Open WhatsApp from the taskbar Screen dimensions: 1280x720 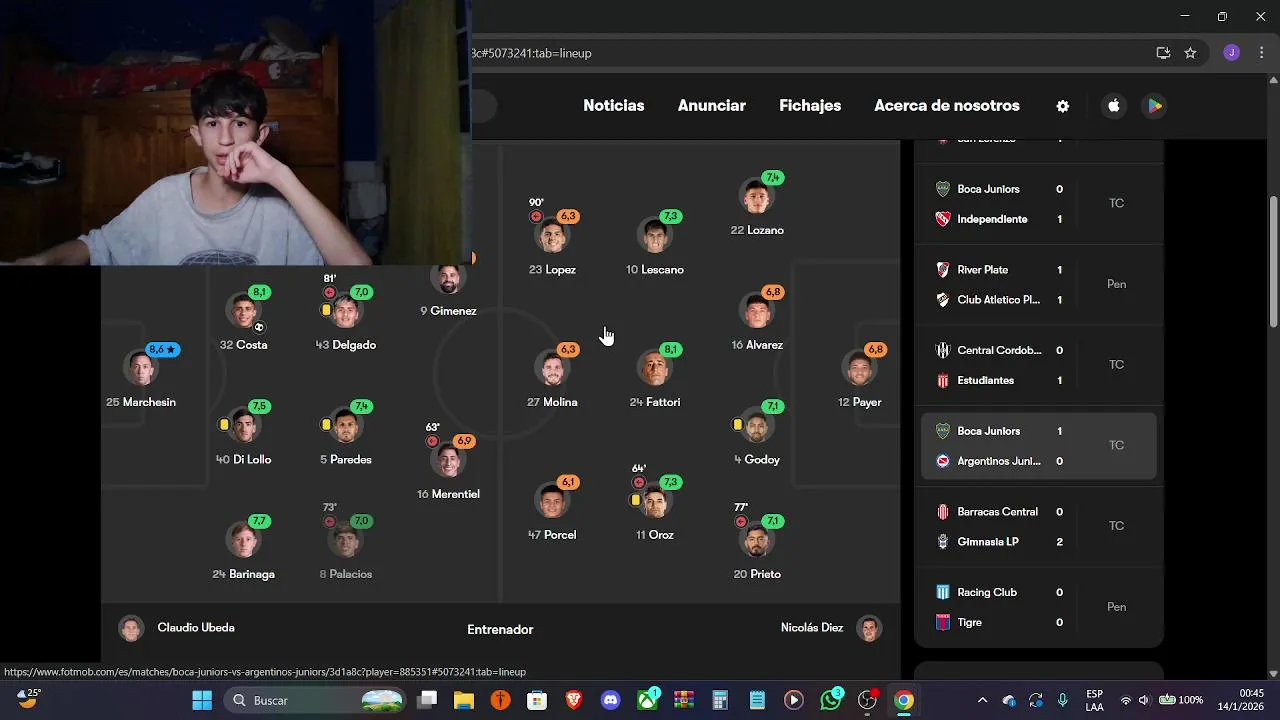[x=830, y=700]
